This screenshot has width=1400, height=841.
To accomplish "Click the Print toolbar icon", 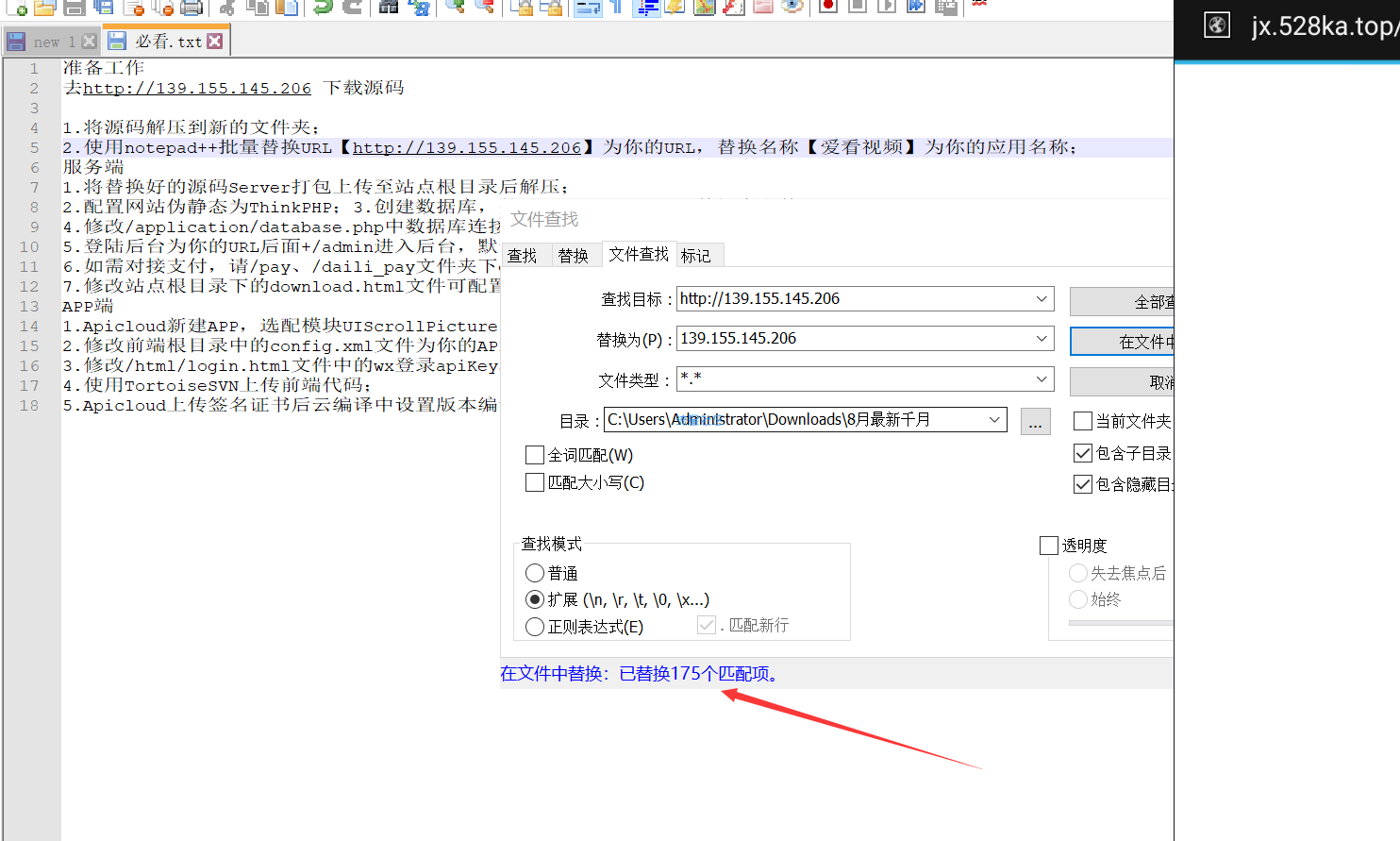I will [x=191, y=8].
